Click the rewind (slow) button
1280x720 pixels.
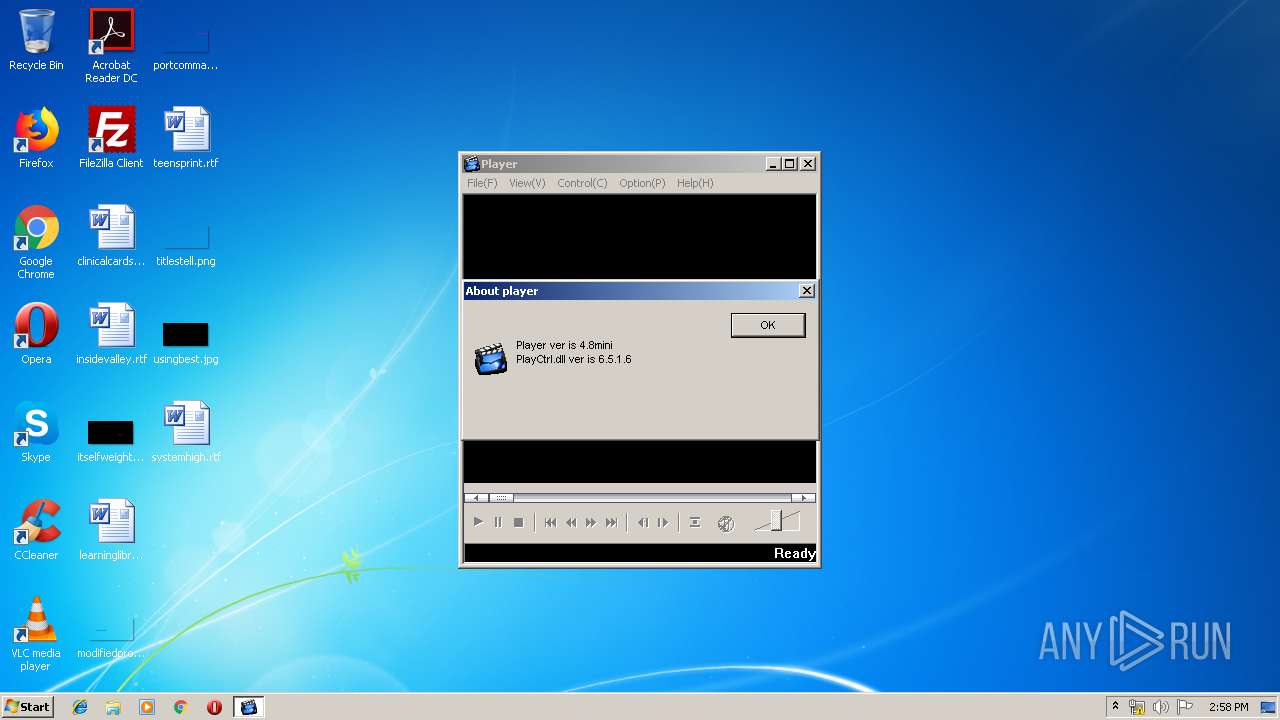[571, 522]
